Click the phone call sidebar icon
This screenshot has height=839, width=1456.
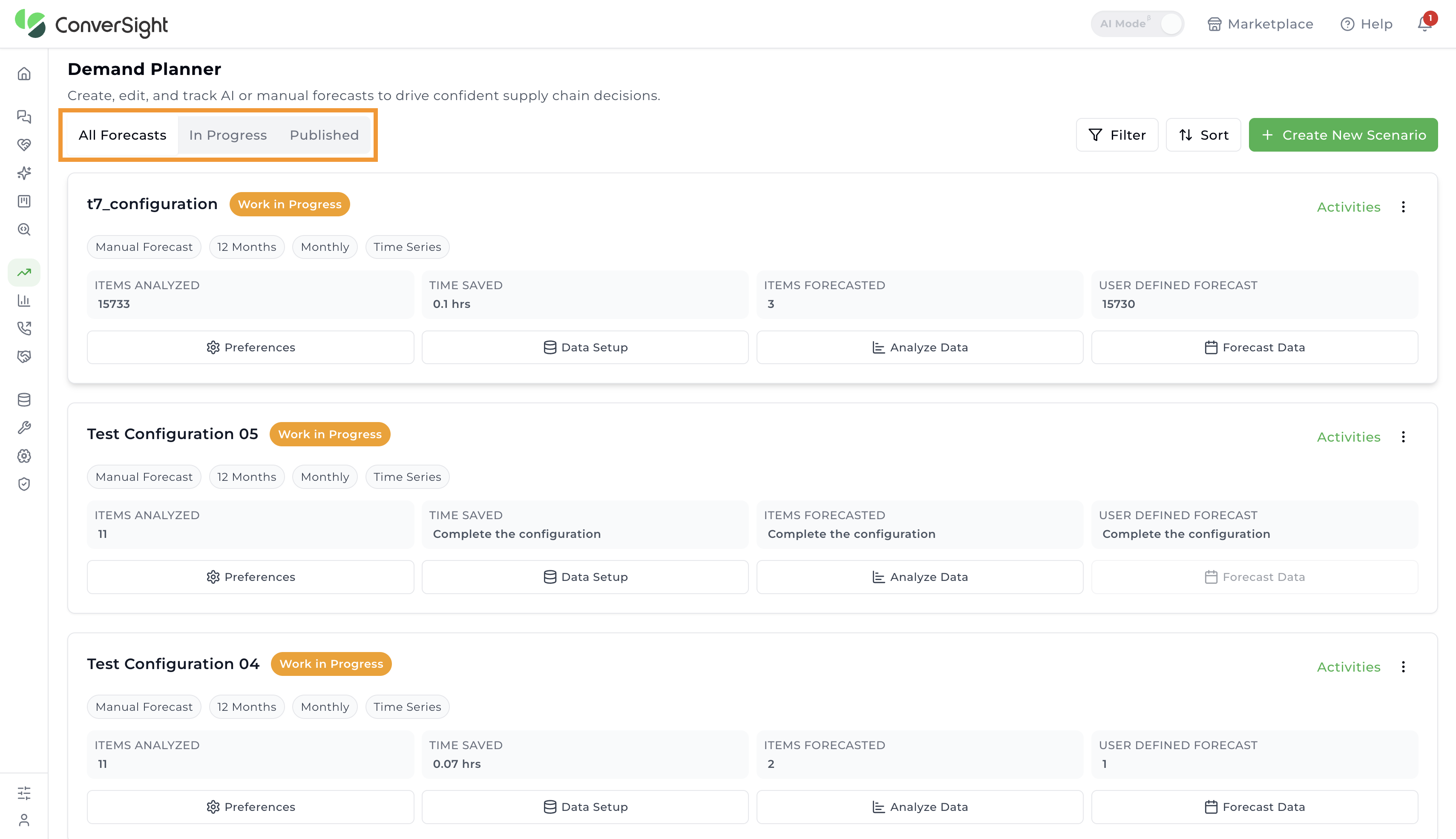point(23,328)
